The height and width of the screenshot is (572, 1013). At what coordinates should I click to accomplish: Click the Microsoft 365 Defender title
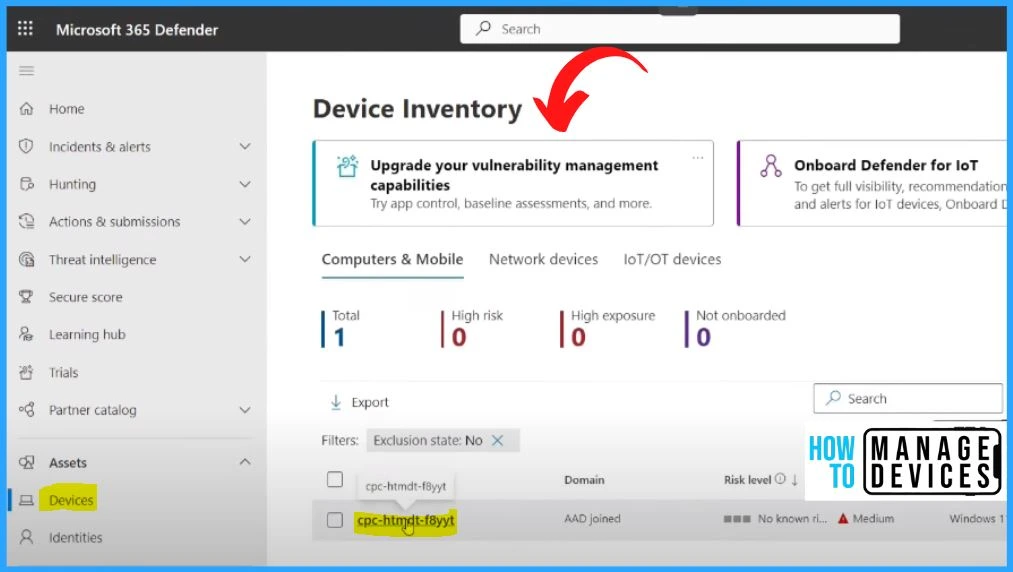point(137,30)
